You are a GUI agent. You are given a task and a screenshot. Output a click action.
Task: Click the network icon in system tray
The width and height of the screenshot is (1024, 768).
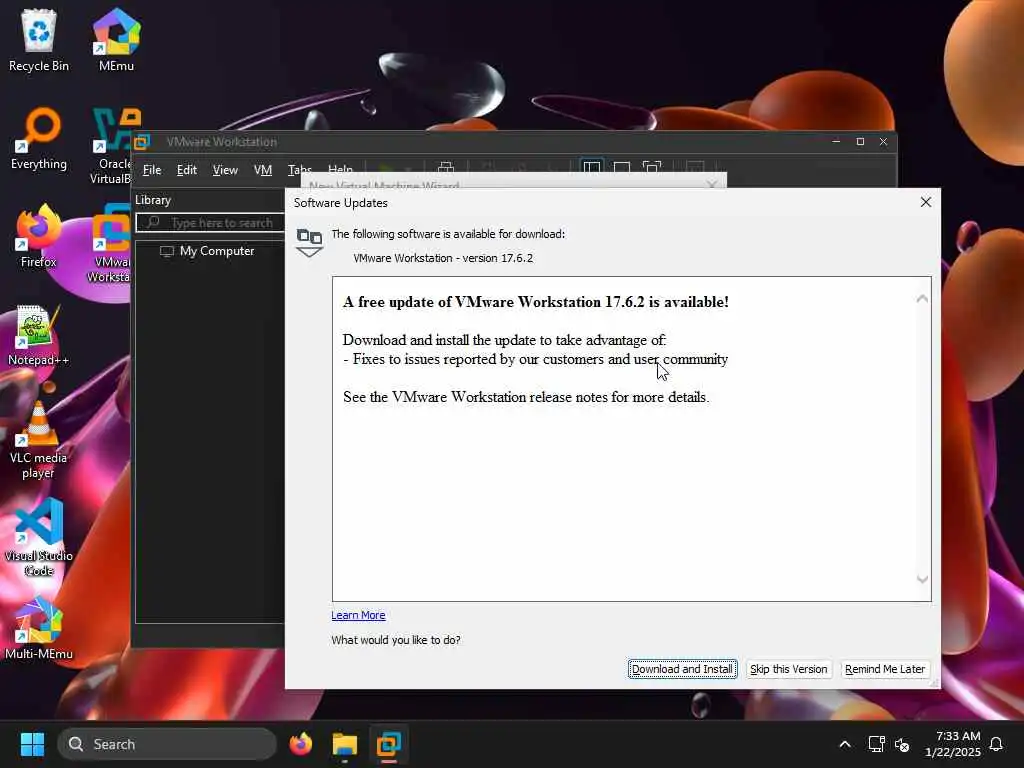click(x=876, y=744)
